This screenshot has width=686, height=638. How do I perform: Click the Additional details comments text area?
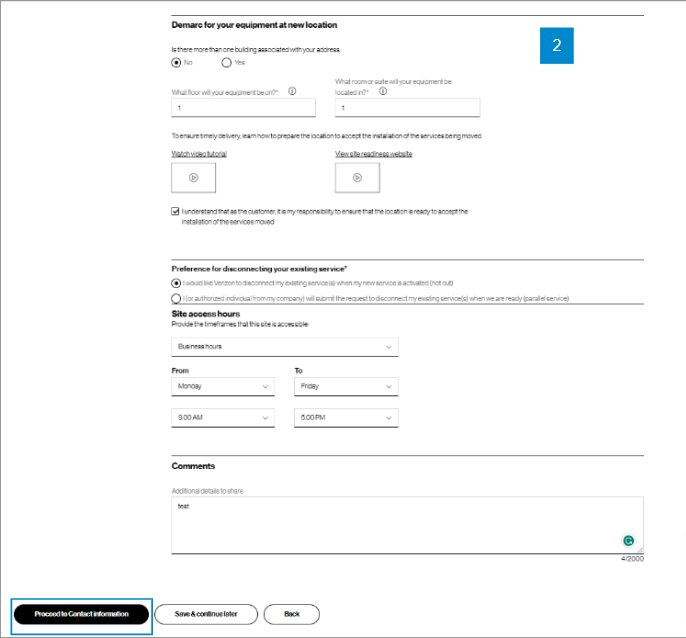coord(407,525)
